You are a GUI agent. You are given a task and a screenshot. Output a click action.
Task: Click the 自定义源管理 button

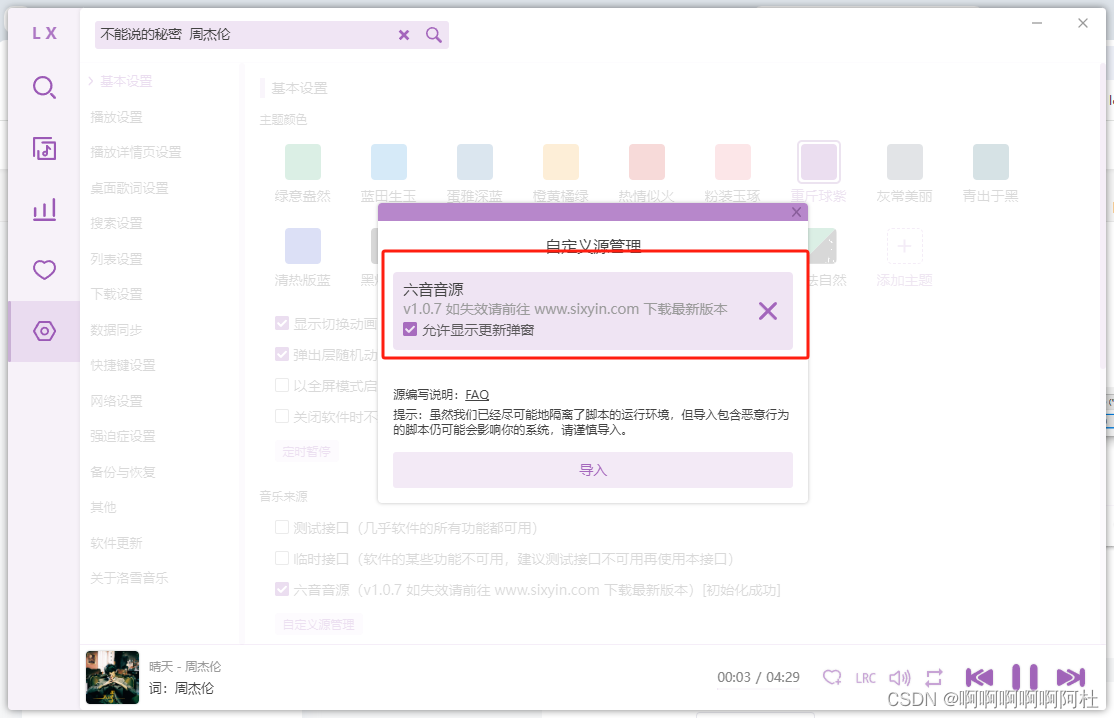[318, 624]
